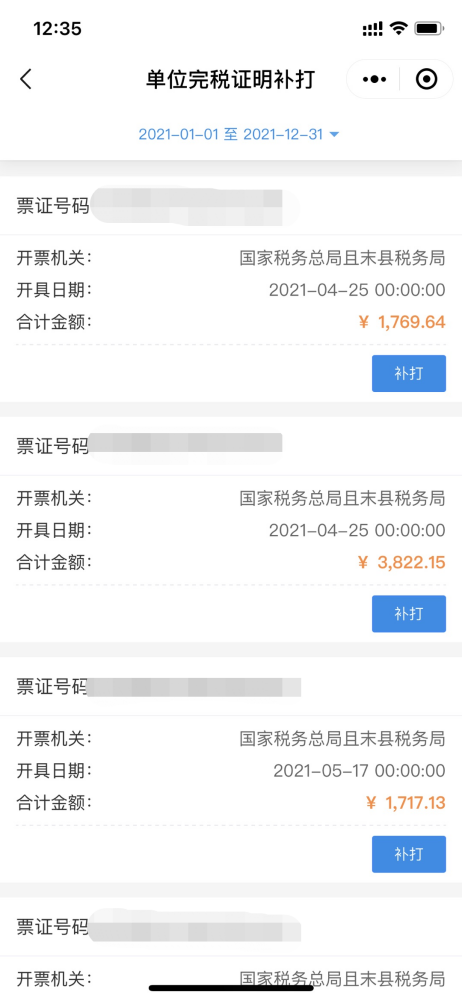Tap the ¥ 3,822.15 total amount

pyautogui.click(x=402, y=562)
